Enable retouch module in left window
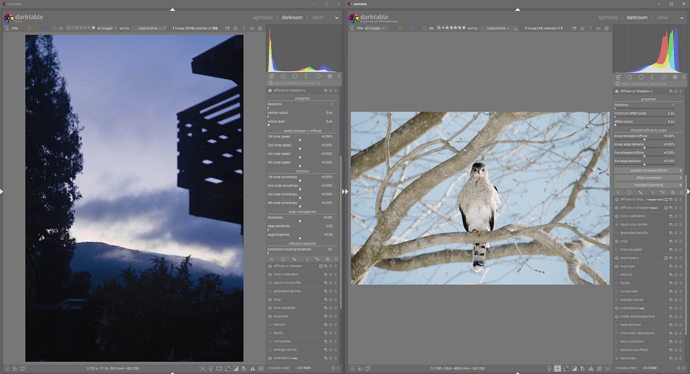Image resolution: width=690 pixels, height=374 pixels. [270, 325]
